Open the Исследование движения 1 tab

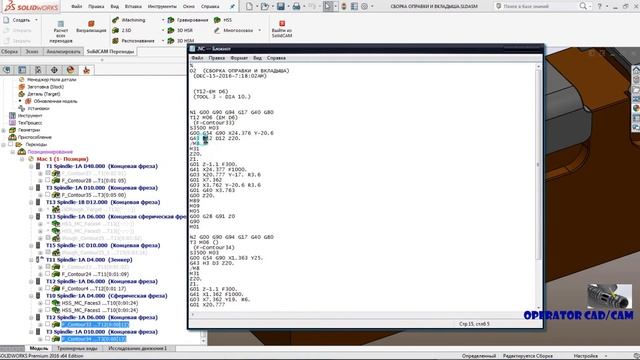pyautogui.click(x=138, y=349)
